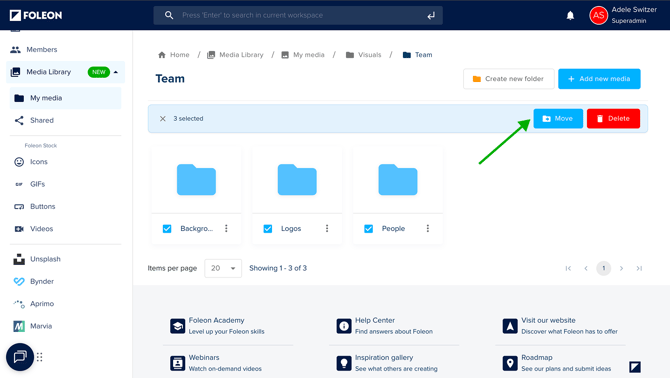Go to first page
This screenshot has width=670, height=378.
(568, 268)
